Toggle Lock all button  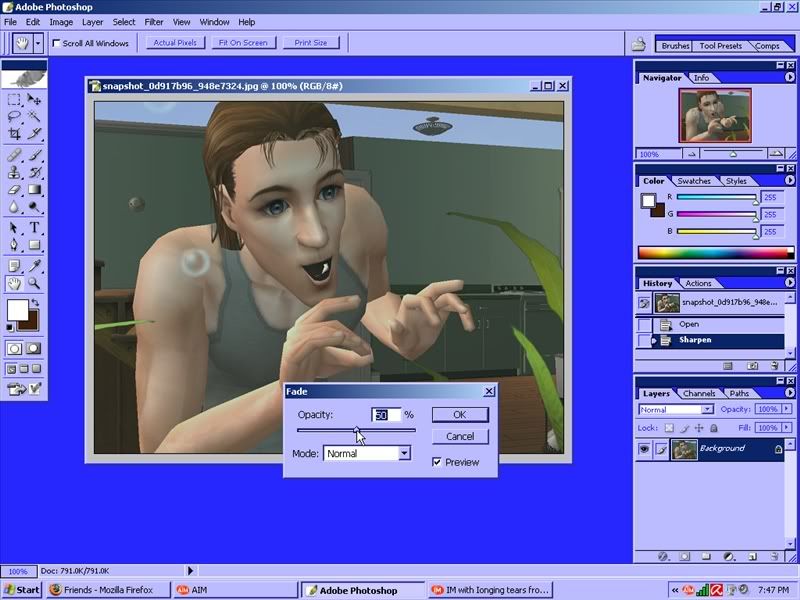click(714, 428)
